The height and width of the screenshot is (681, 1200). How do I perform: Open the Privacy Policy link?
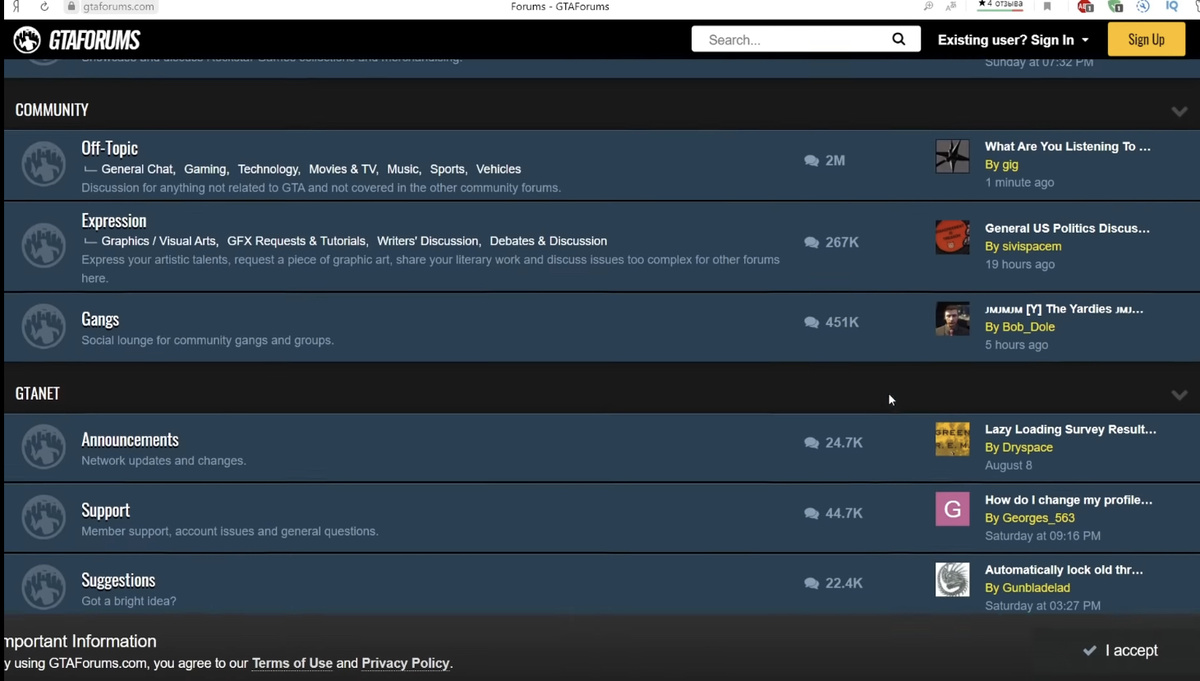[x=405, y=663]
